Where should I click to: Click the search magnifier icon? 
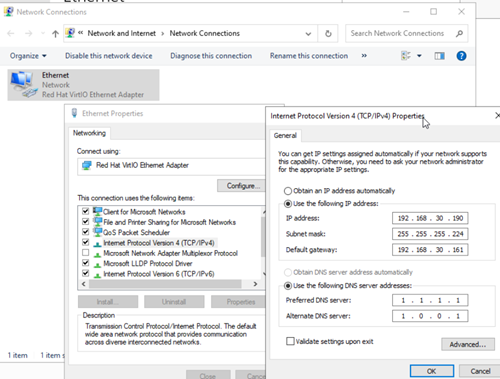[x=459, y=33]
